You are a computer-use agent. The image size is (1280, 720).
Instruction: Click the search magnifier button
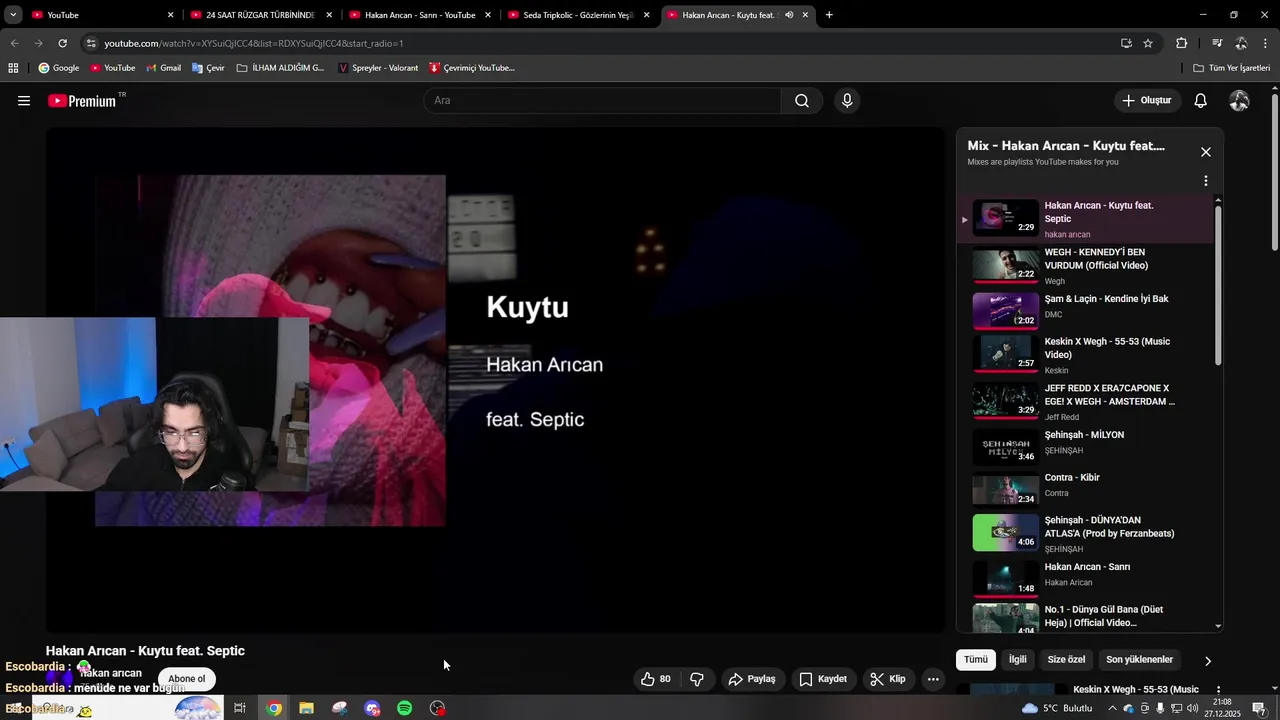point(802,100)
